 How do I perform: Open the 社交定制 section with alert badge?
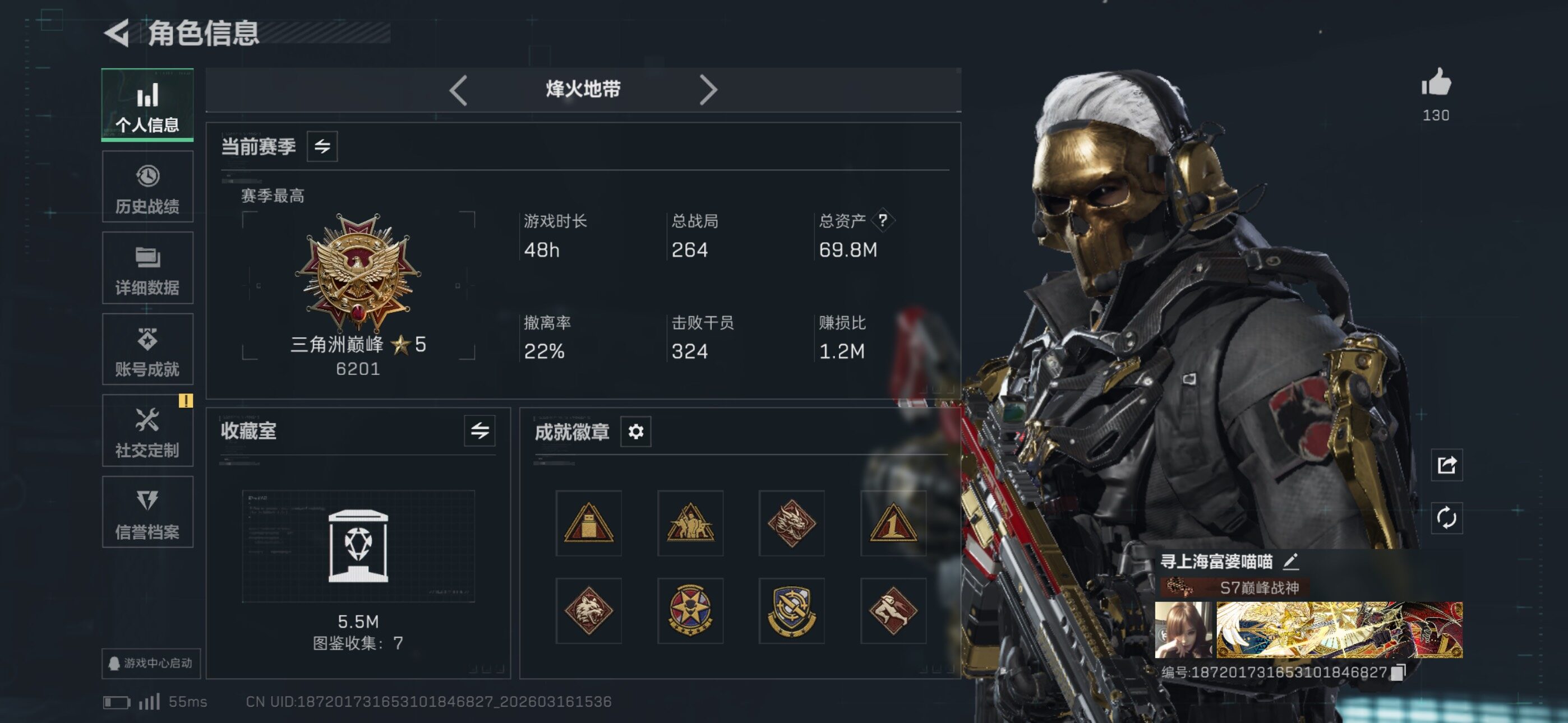[147, 431]
